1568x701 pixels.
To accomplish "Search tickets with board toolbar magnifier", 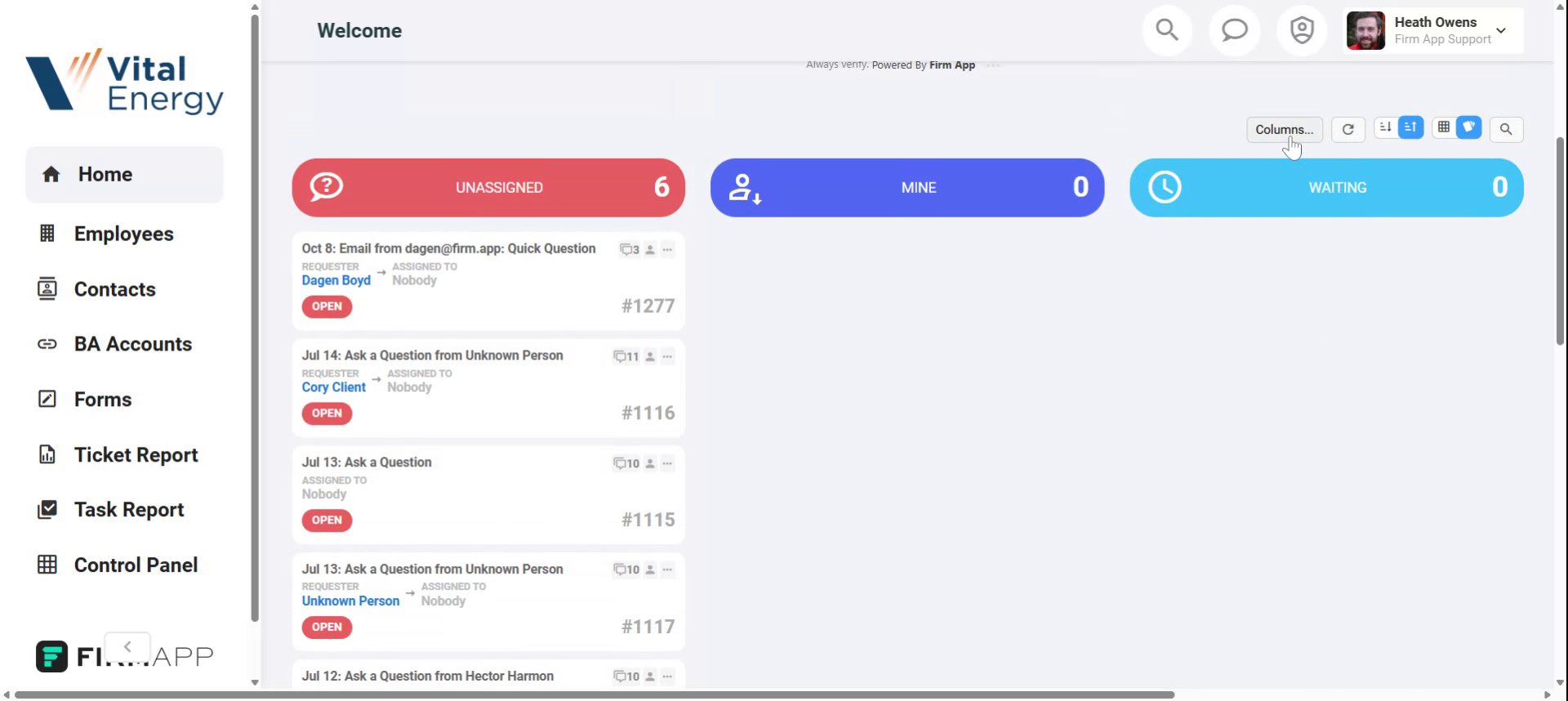I will point(1506,129).
